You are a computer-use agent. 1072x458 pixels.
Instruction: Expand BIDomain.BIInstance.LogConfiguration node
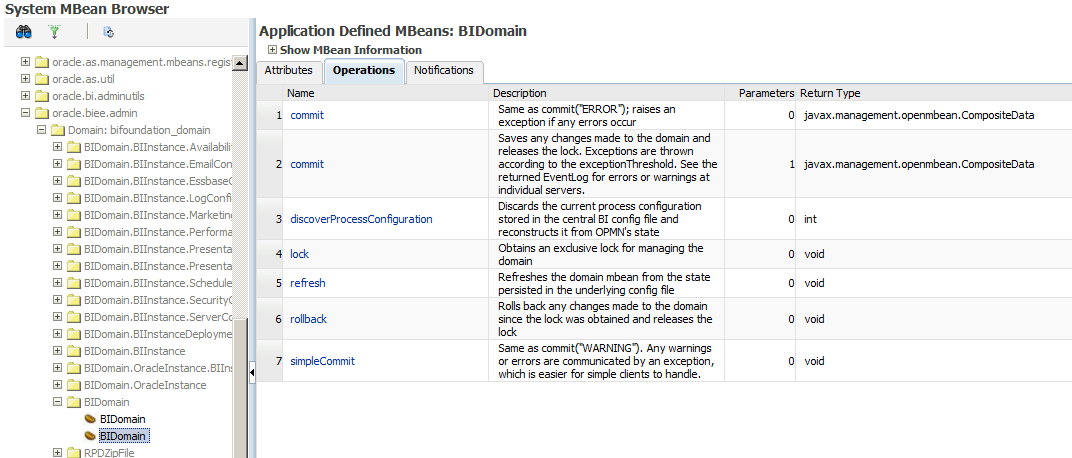[x=58, y=198]
